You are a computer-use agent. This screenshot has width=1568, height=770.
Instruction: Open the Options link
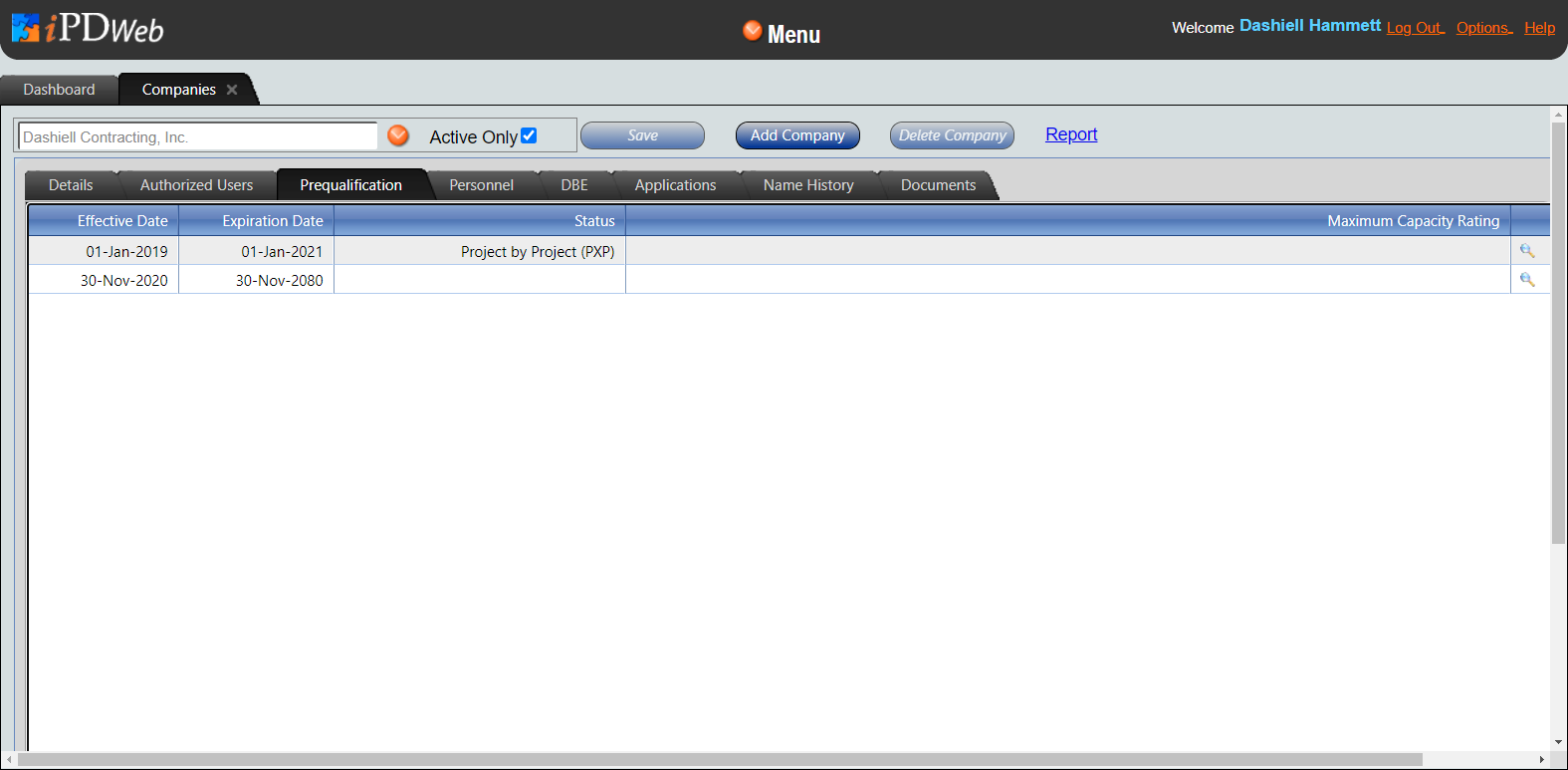[1482, 28]
